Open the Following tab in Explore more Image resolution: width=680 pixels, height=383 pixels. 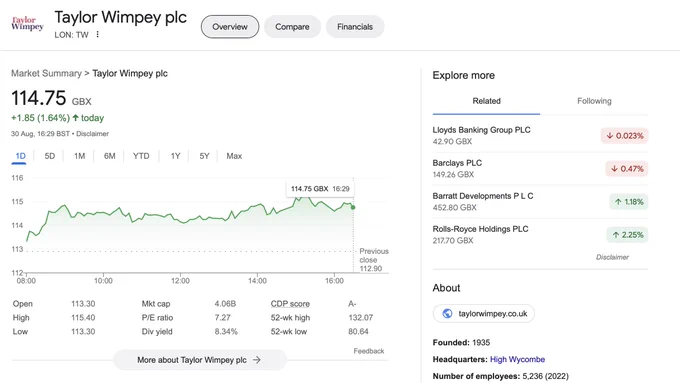pos(594,101)
